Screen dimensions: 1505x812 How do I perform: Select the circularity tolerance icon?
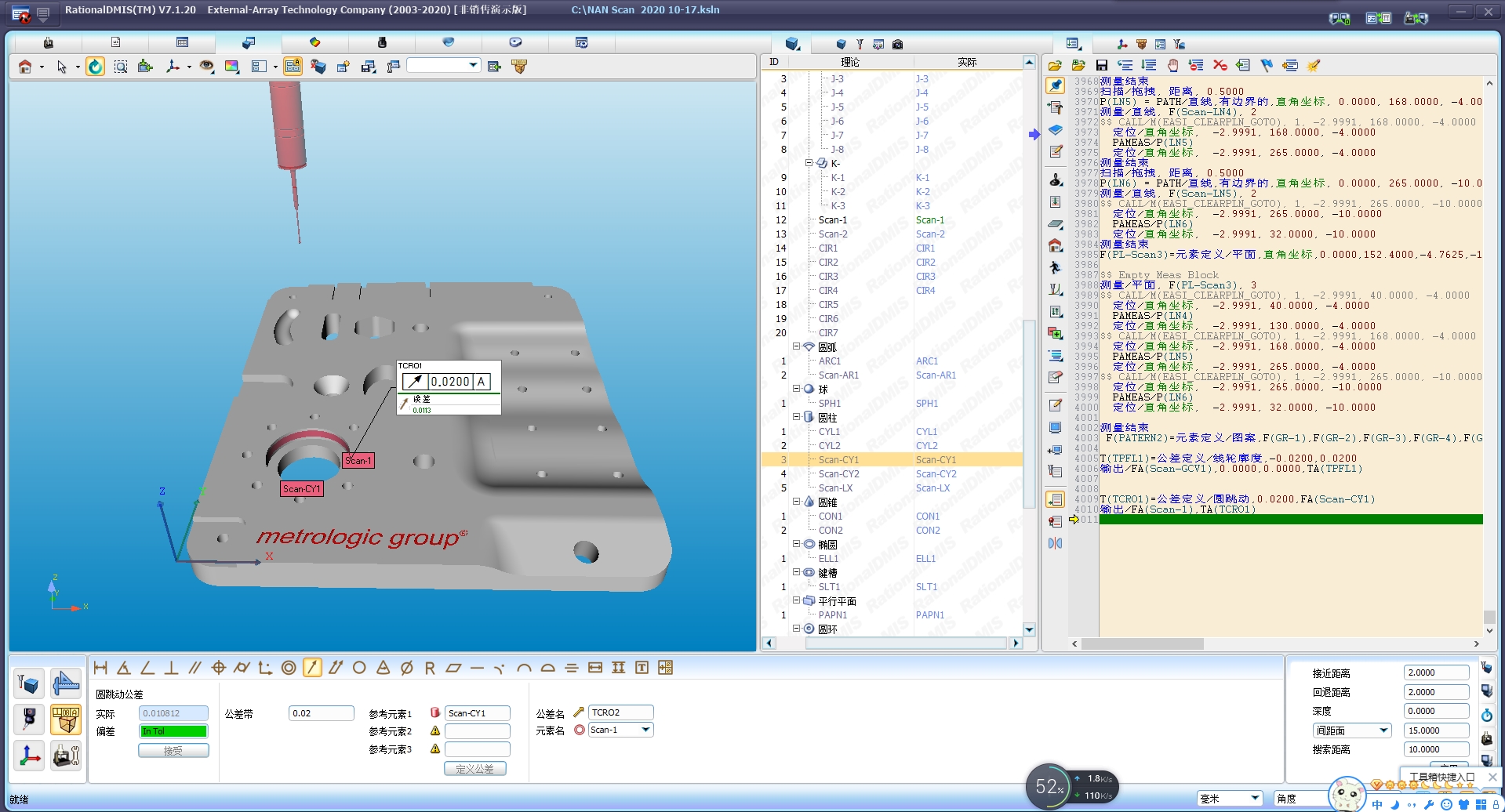pos(359,668)
